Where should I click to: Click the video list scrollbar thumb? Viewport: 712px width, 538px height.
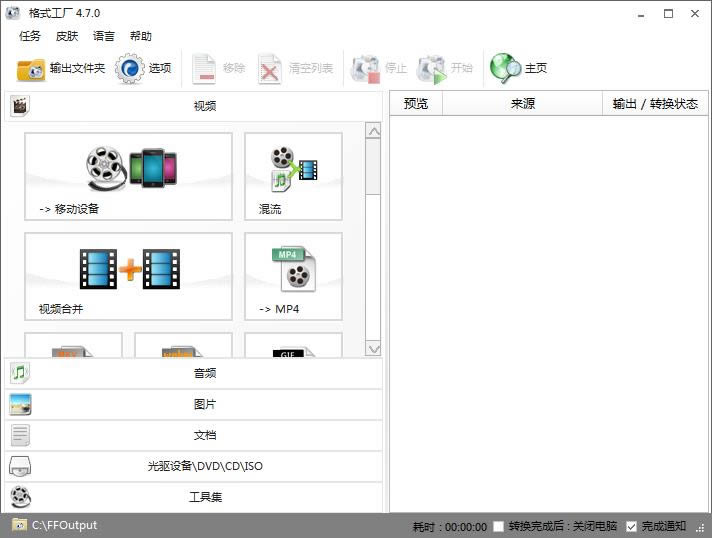[x=373, y=167]
